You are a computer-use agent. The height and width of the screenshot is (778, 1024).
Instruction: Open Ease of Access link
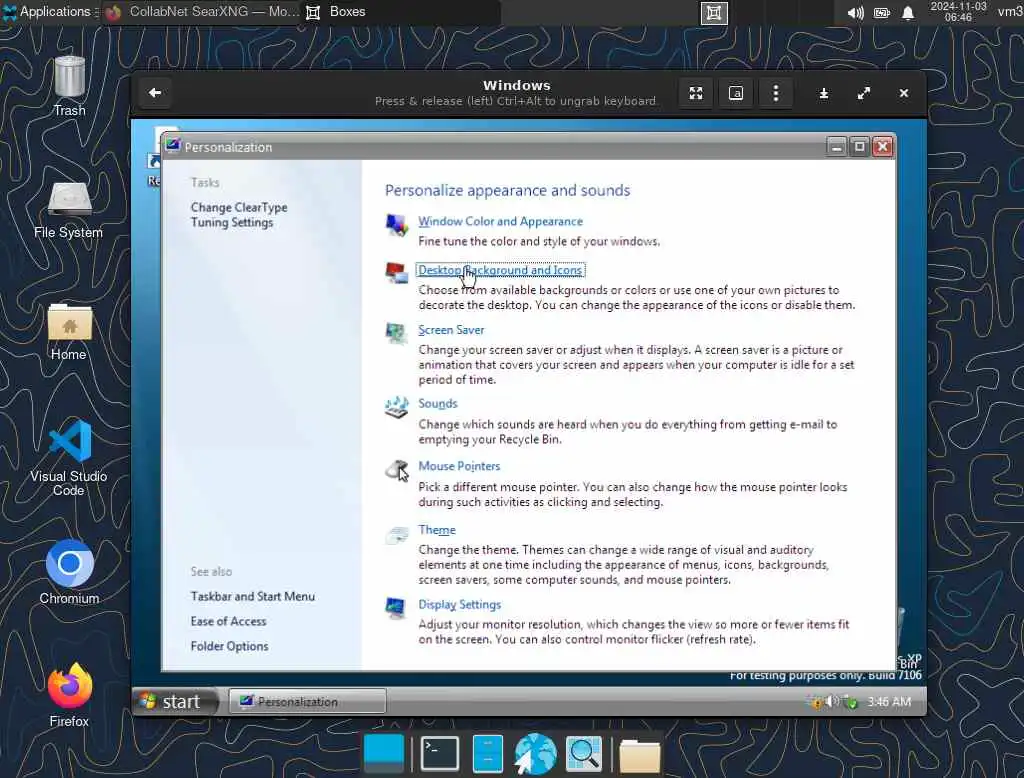229,621
